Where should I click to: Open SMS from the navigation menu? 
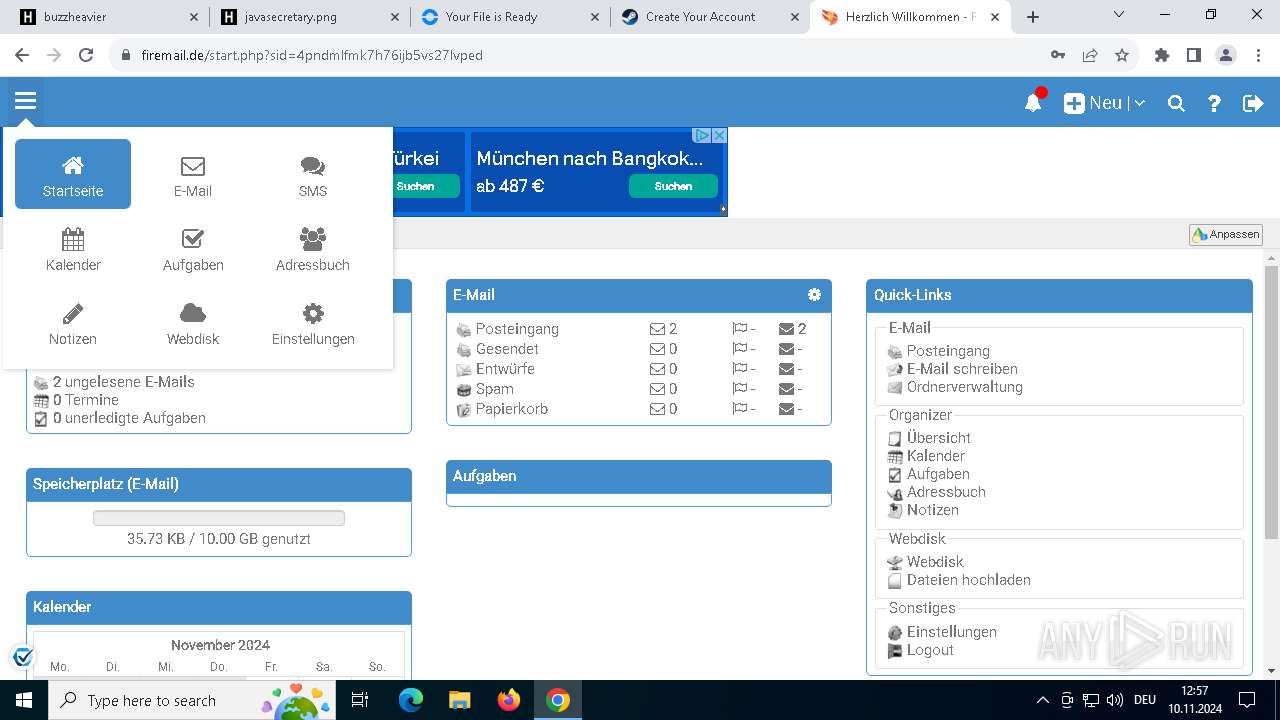click(313, 176)
